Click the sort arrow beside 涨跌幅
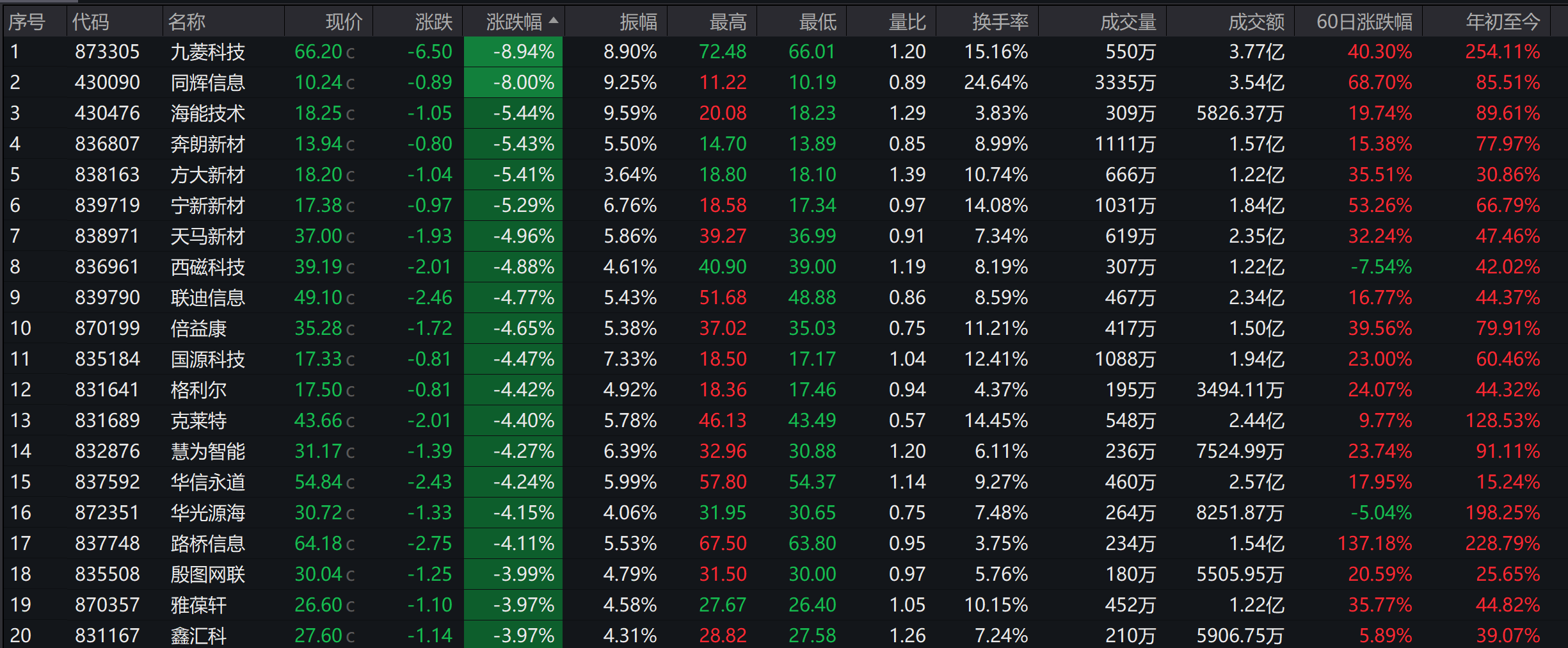 click(554, 20)
